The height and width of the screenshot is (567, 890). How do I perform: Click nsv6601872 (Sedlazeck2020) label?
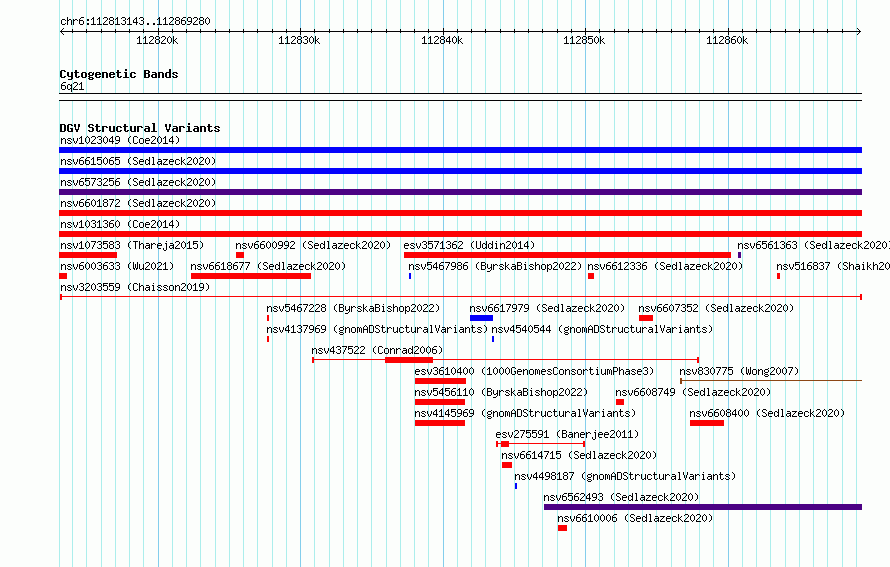[x=138, y=203]
